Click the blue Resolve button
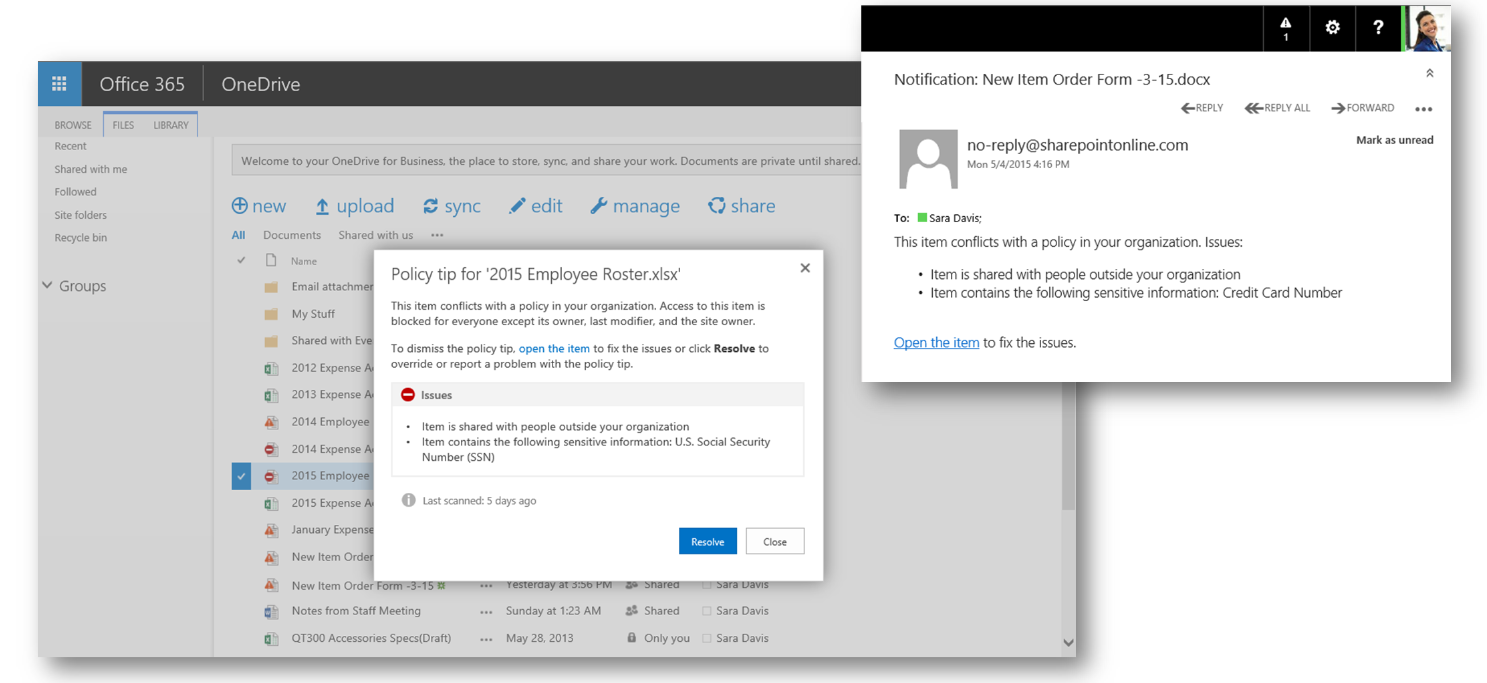The height and width of the screenshot is (683, 1487). (x=707, y=541)
